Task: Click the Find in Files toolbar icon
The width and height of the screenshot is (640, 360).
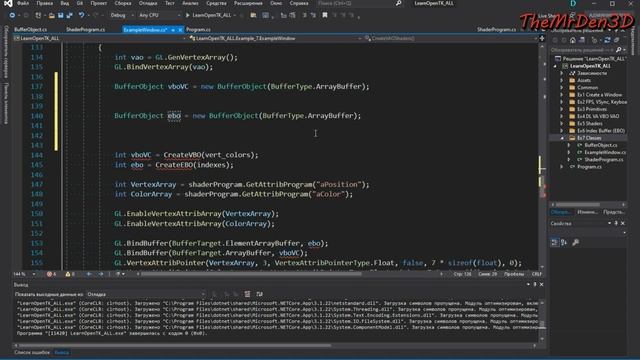Action: (x=253, y=16)
